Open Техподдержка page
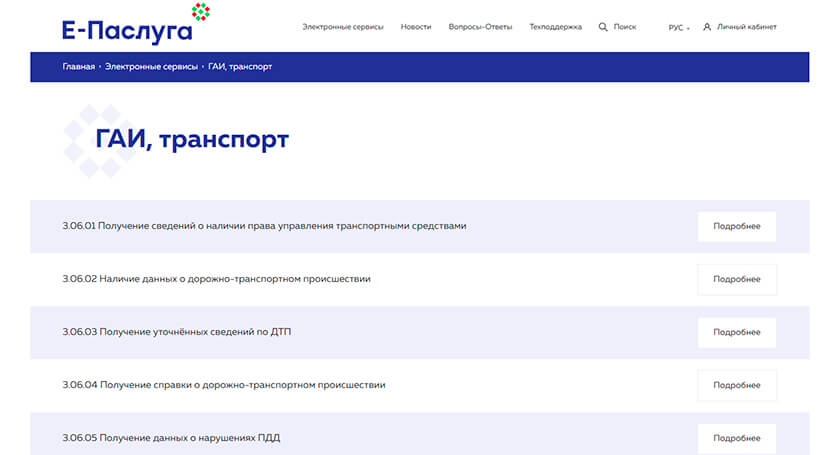The image size is (830, 455). tap(555, 27)
